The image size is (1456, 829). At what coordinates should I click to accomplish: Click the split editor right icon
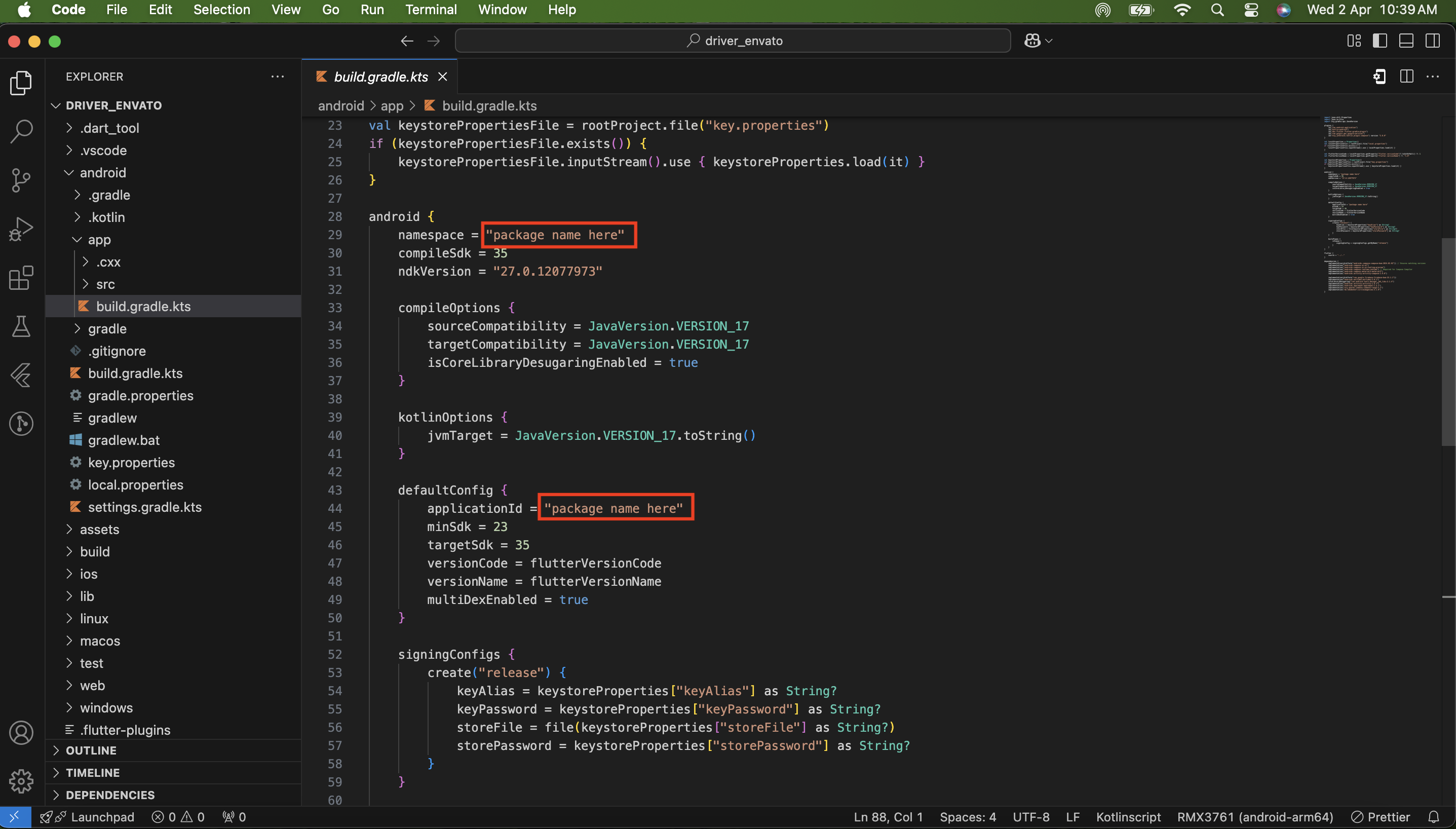pos(1406,77)
